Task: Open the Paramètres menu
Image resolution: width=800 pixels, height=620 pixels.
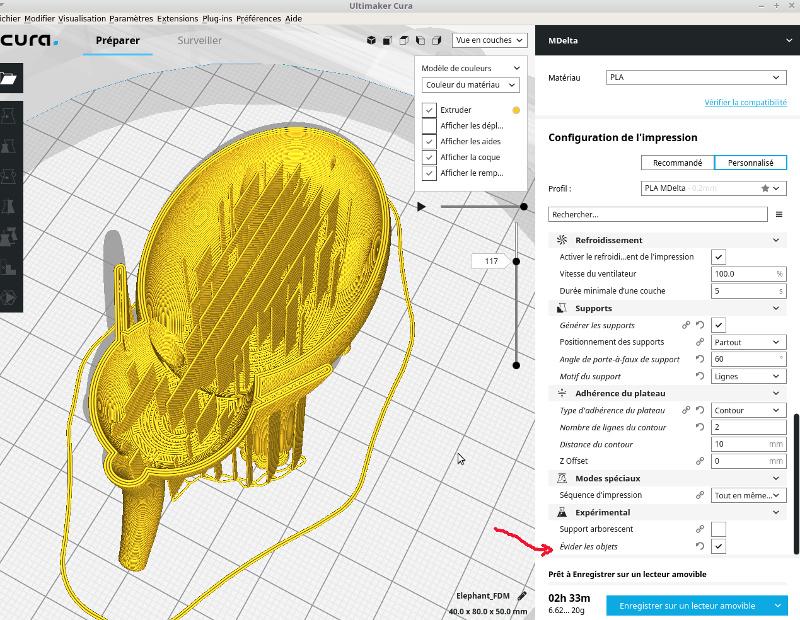Action: click(x=131, y=18)
